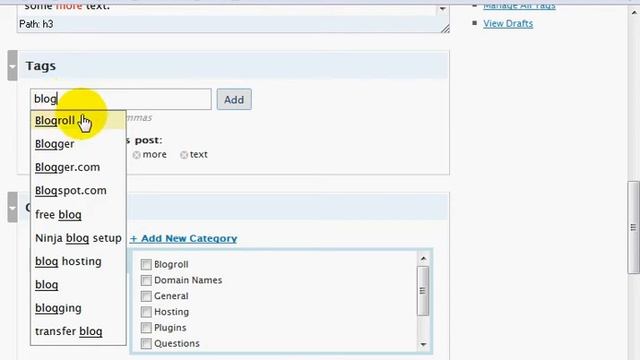Click the 'Path: h3' status text
640x360 pixels.
[36, 24]
